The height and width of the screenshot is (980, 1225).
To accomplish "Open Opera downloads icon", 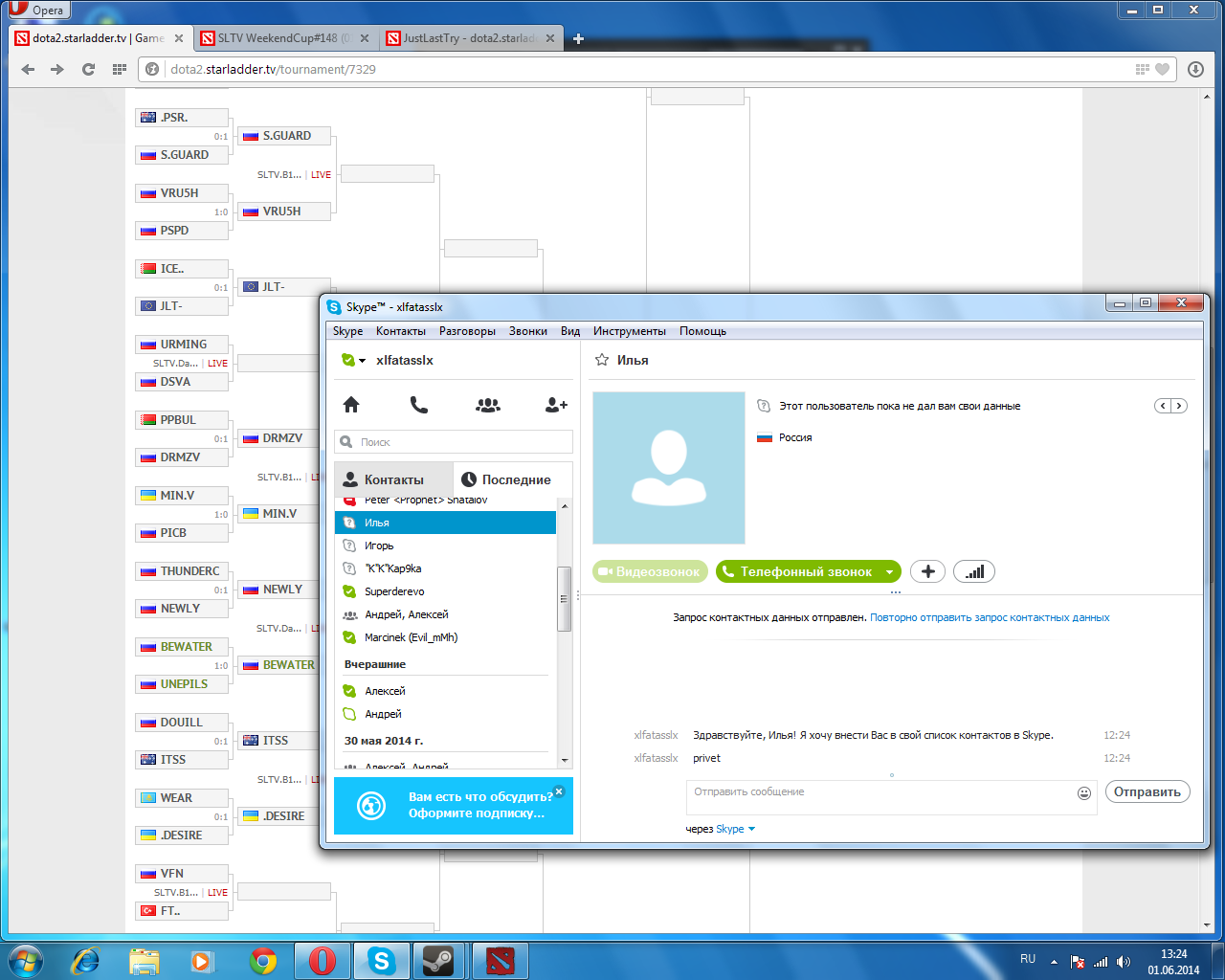I will coord(1195,69).
